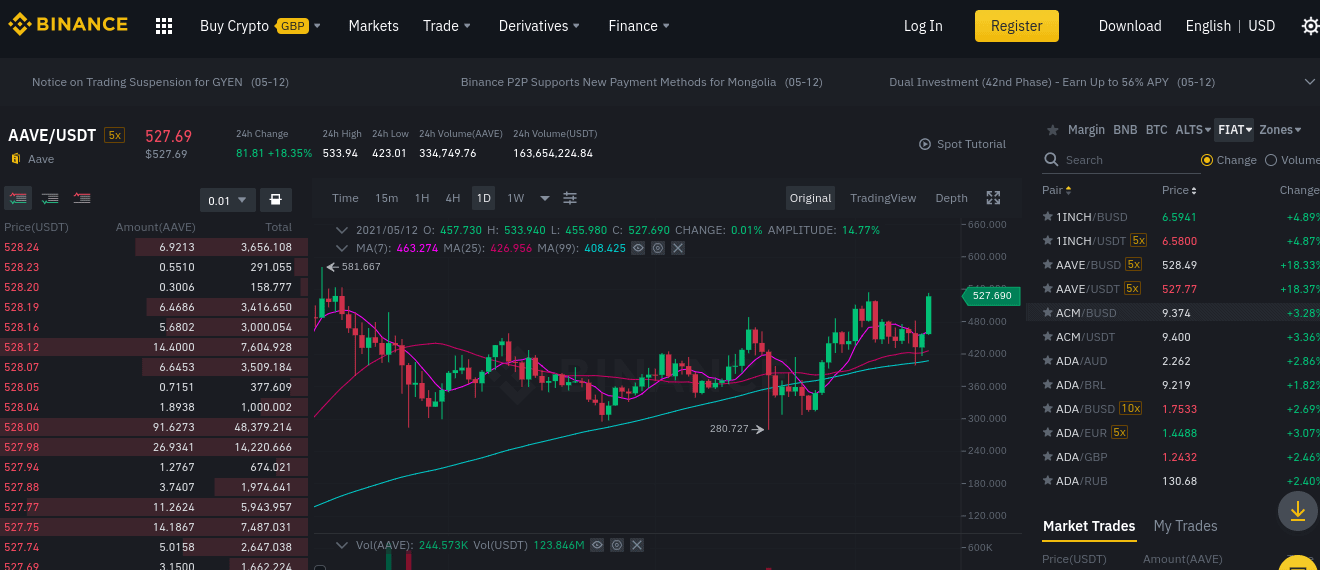
Task: Open more chart intervals dropdown arrow
Action: pos(545,198)
